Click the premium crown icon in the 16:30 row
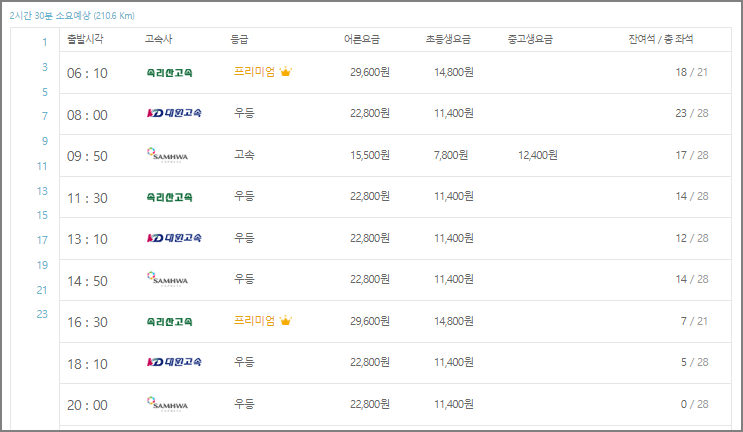Viewport: 743px width, 432px height. coord(286,321)
